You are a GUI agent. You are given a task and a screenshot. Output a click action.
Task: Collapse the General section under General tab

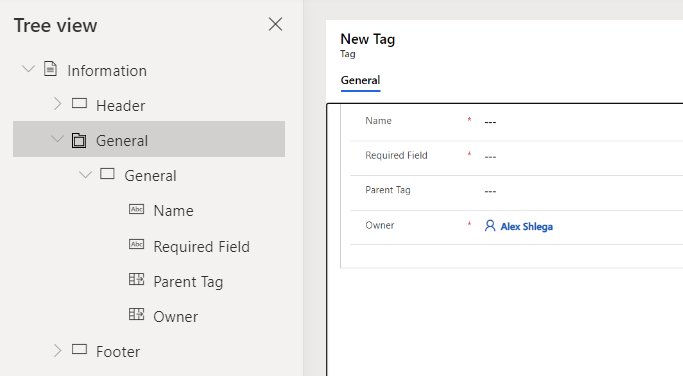pyautogui.click(x=85, y=175)
